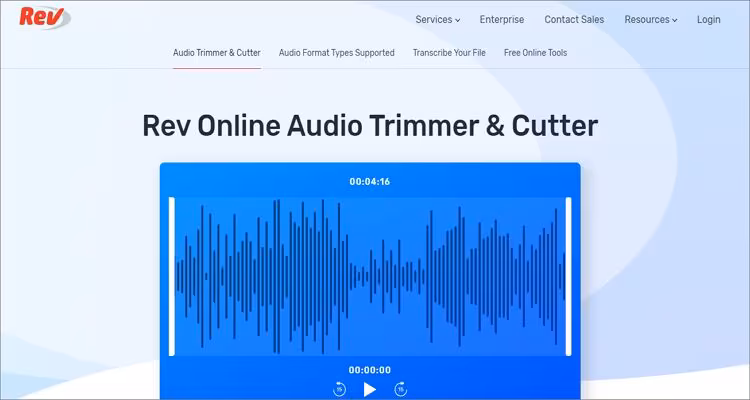The height and width of the screenshot is (400, 750).
Task: Rewind audio 15 seconds
Action: coord(339,389)
